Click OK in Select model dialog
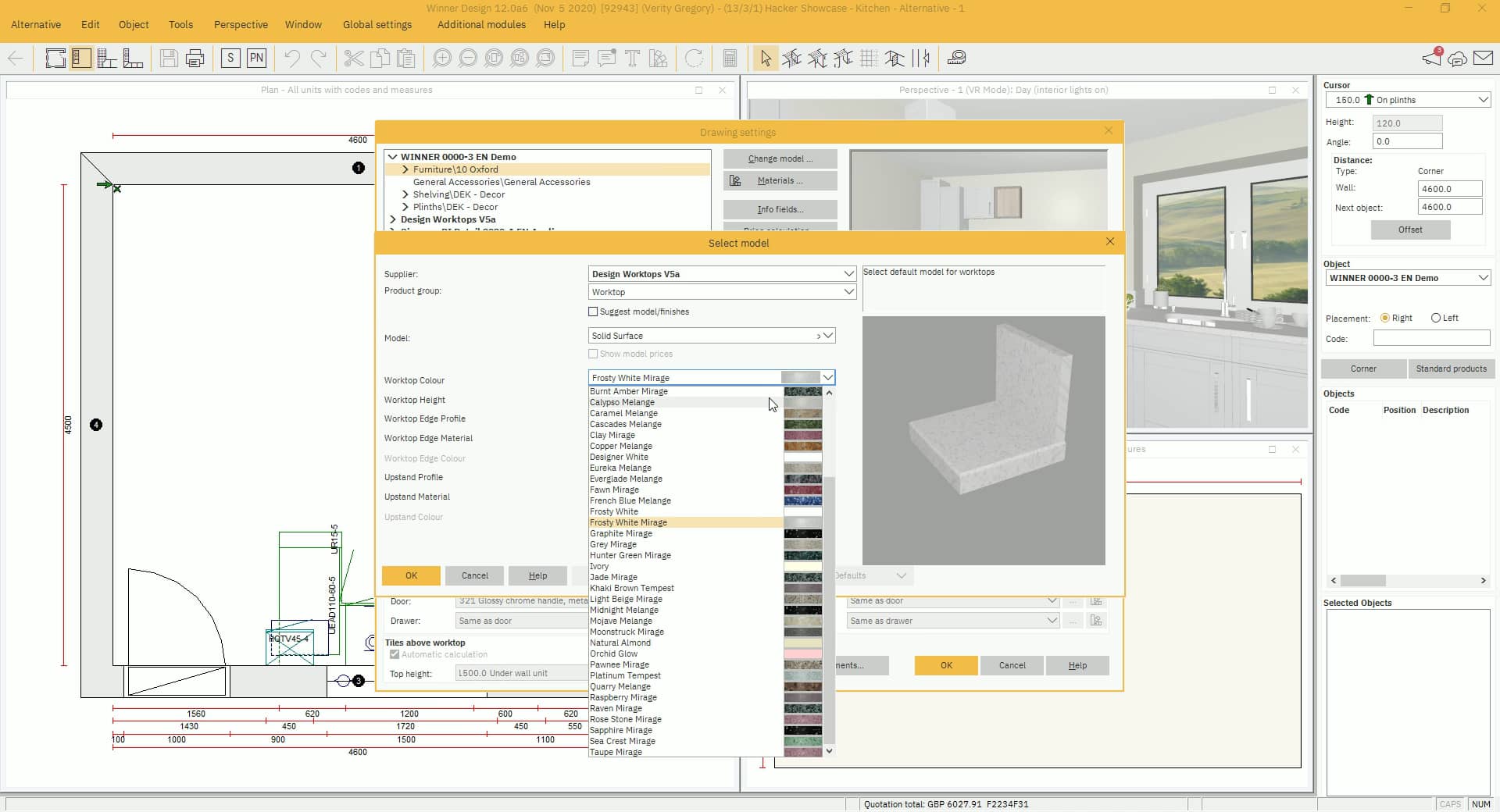This screenshot has width=1500, height=812. [x=411, y=575]
